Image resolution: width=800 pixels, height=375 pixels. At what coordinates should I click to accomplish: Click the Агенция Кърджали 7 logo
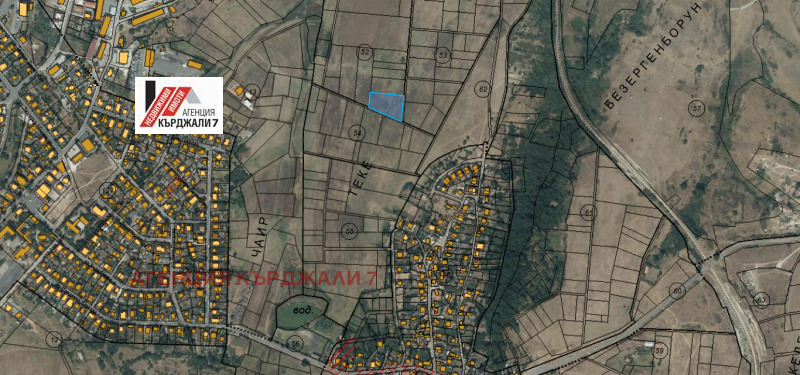click(179, 105)
